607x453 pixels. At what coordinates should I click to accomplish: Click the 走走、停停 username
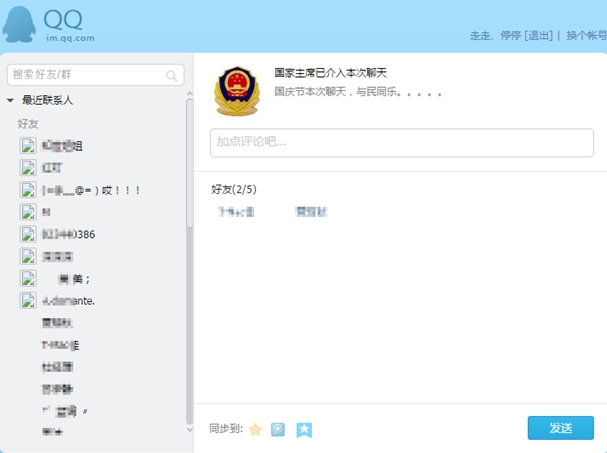coord(495,36)
